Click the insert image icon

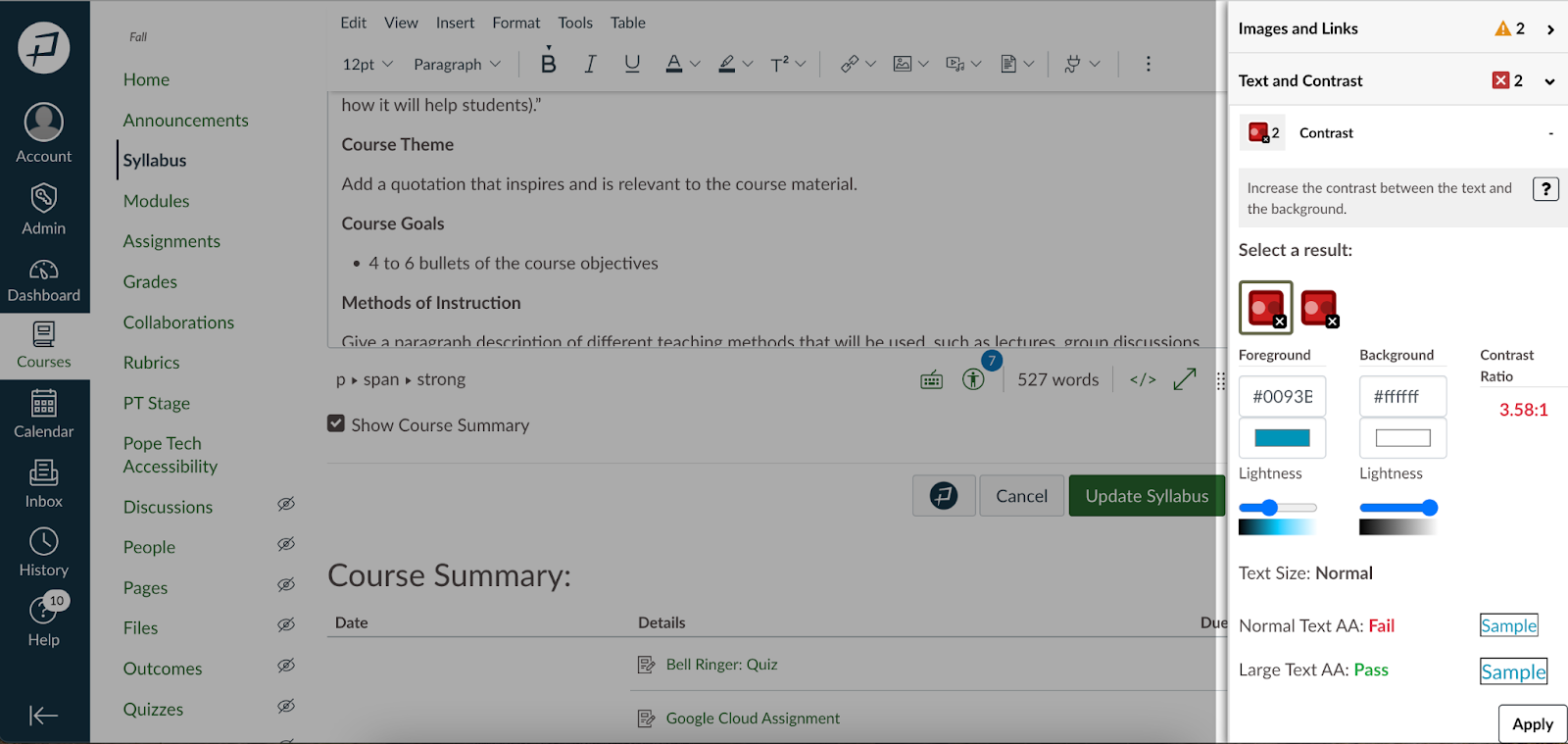(x=903, y=64)
